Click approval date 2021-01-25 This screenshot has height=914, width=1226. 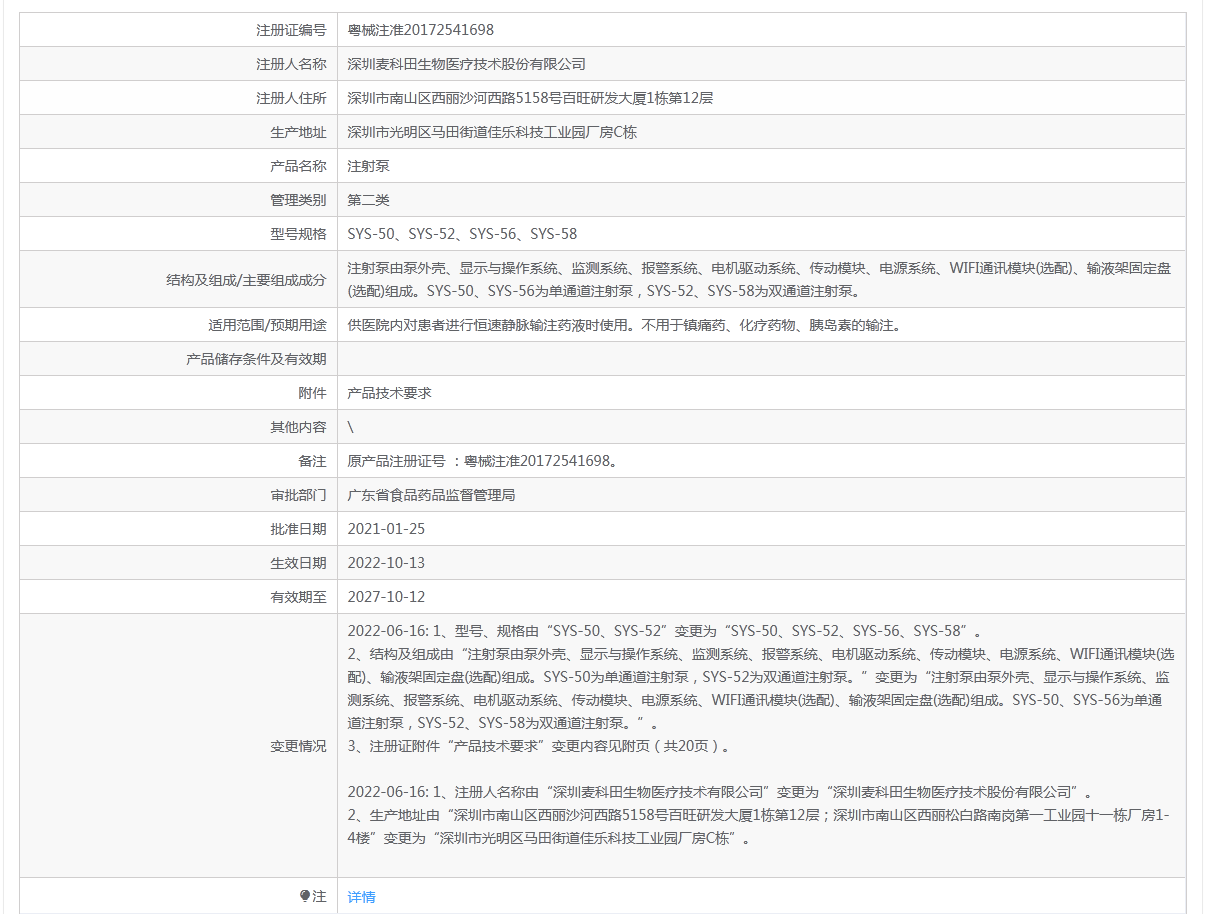tap(386, 529)
